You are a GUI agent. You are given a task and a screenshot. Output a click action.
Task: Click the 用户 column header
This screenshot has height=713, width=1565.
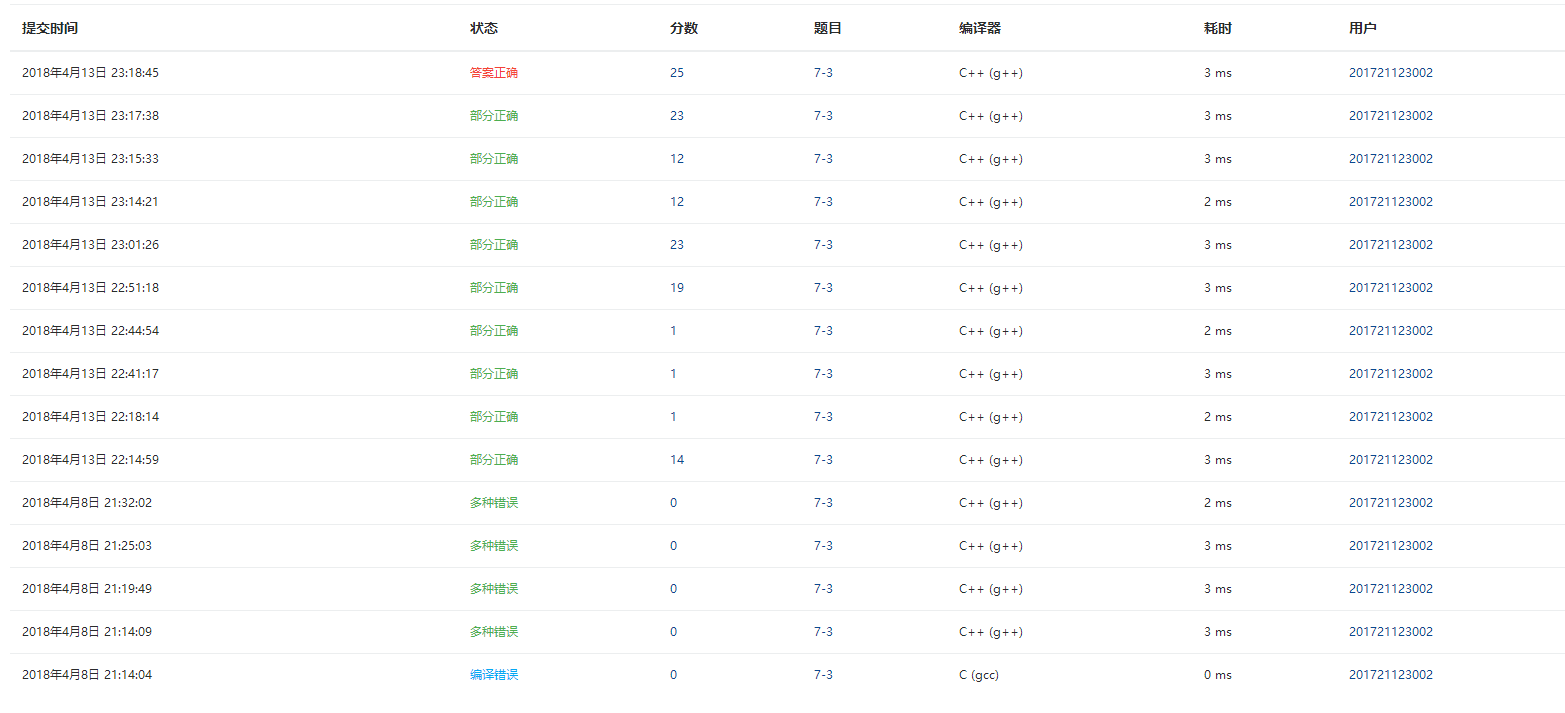[x=1362, y=28]
